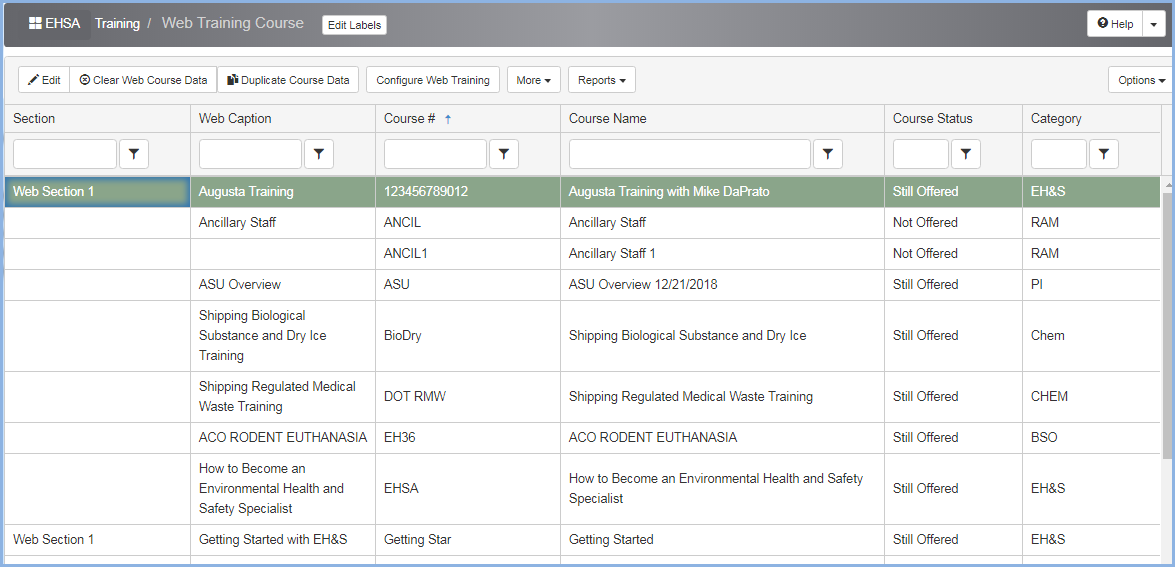Click the Course Status column filter icon
The image size is (1175, 567).
966,154
